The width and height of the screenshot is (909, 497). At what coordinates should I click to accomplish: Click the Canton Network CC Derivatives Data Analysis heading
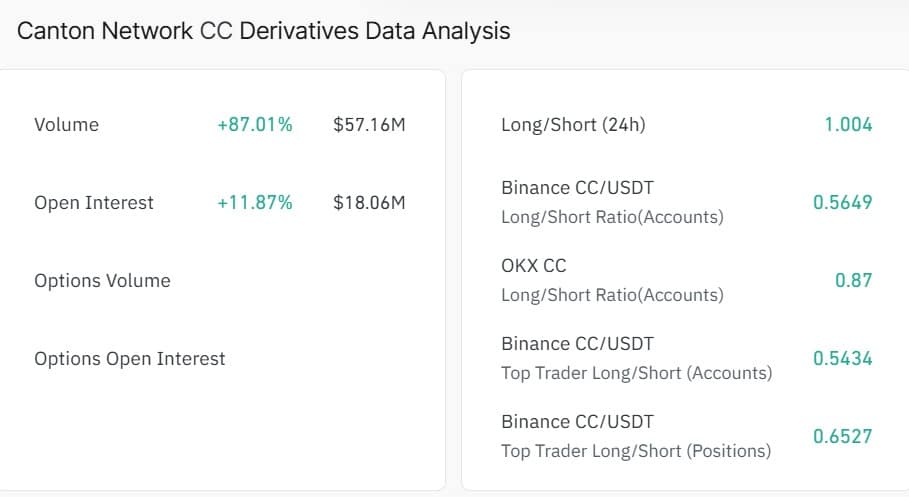click(x=264, y=31)
